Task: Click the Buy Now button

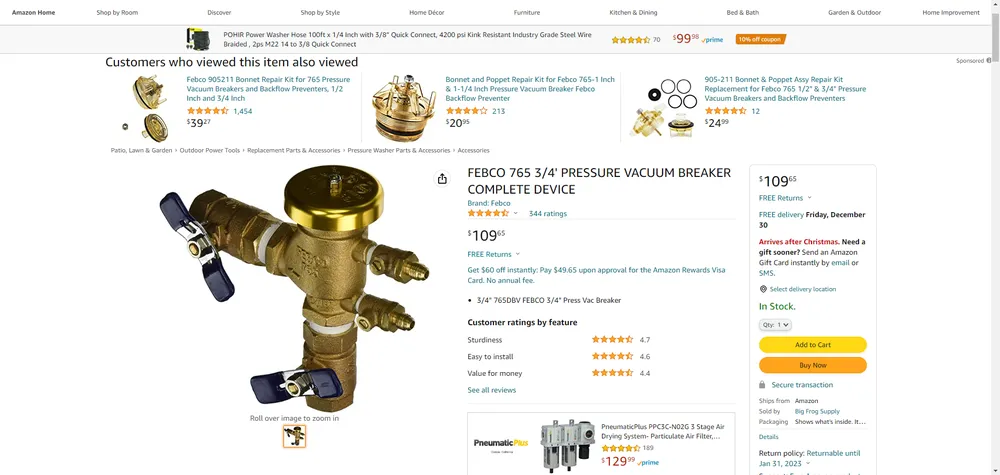Action: (x=812, y=365)
